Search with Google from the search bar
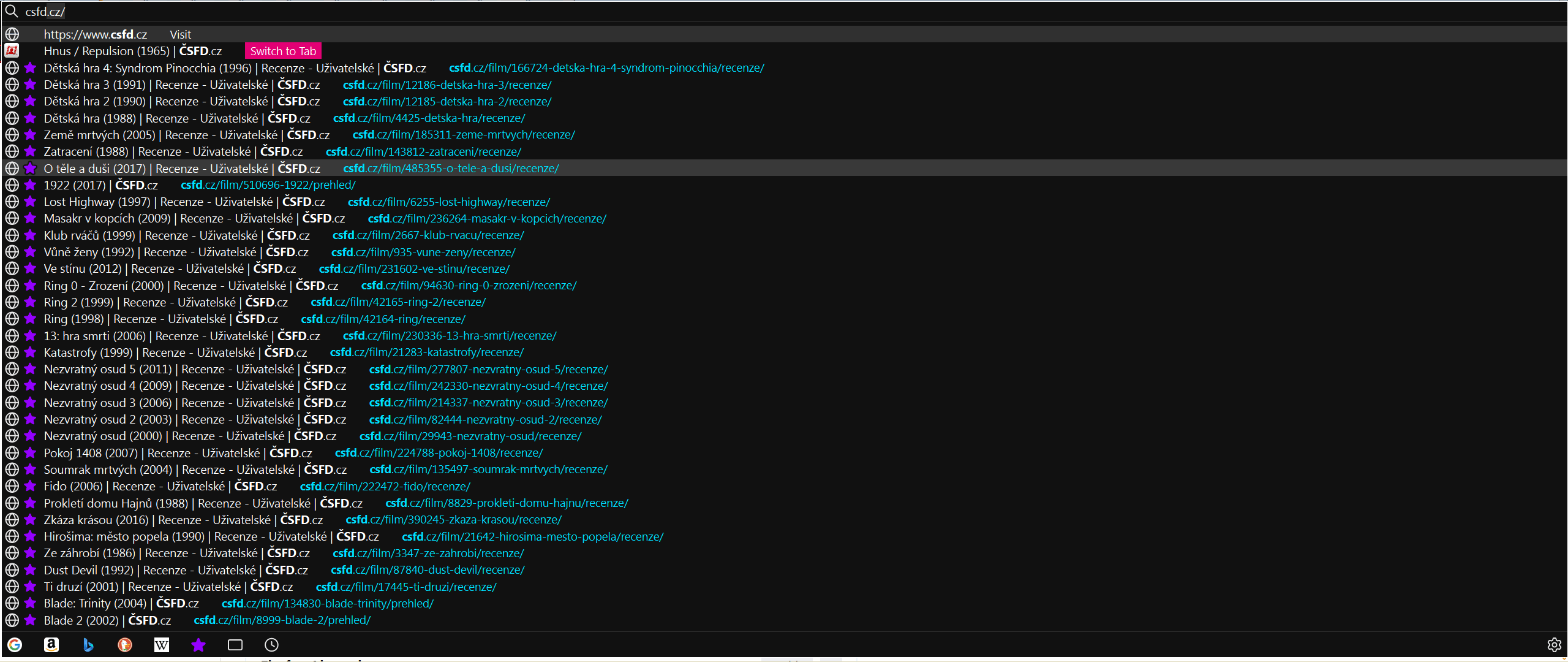Viewport: 1568px width, 662px height. click(x=15, y=645)
